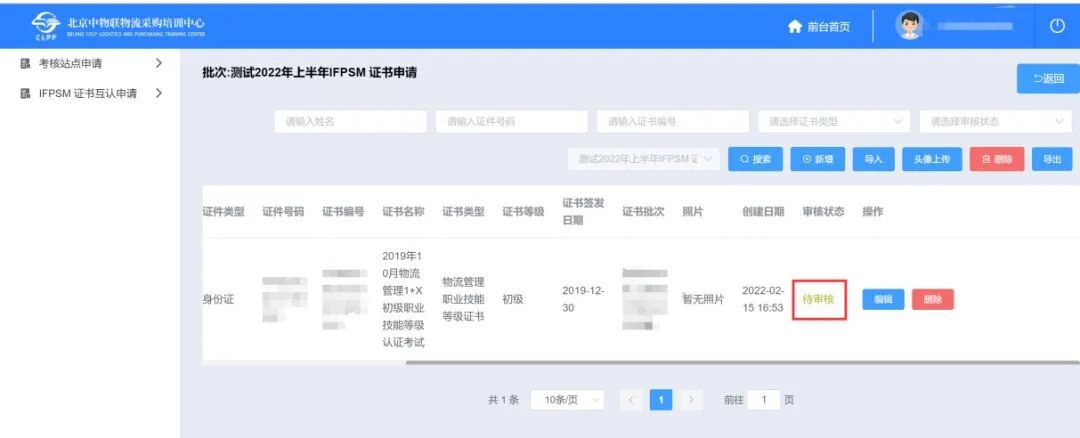1080x438 pixels.
Task: Click the row's red 删除 button
Action: tap(933, 300)
